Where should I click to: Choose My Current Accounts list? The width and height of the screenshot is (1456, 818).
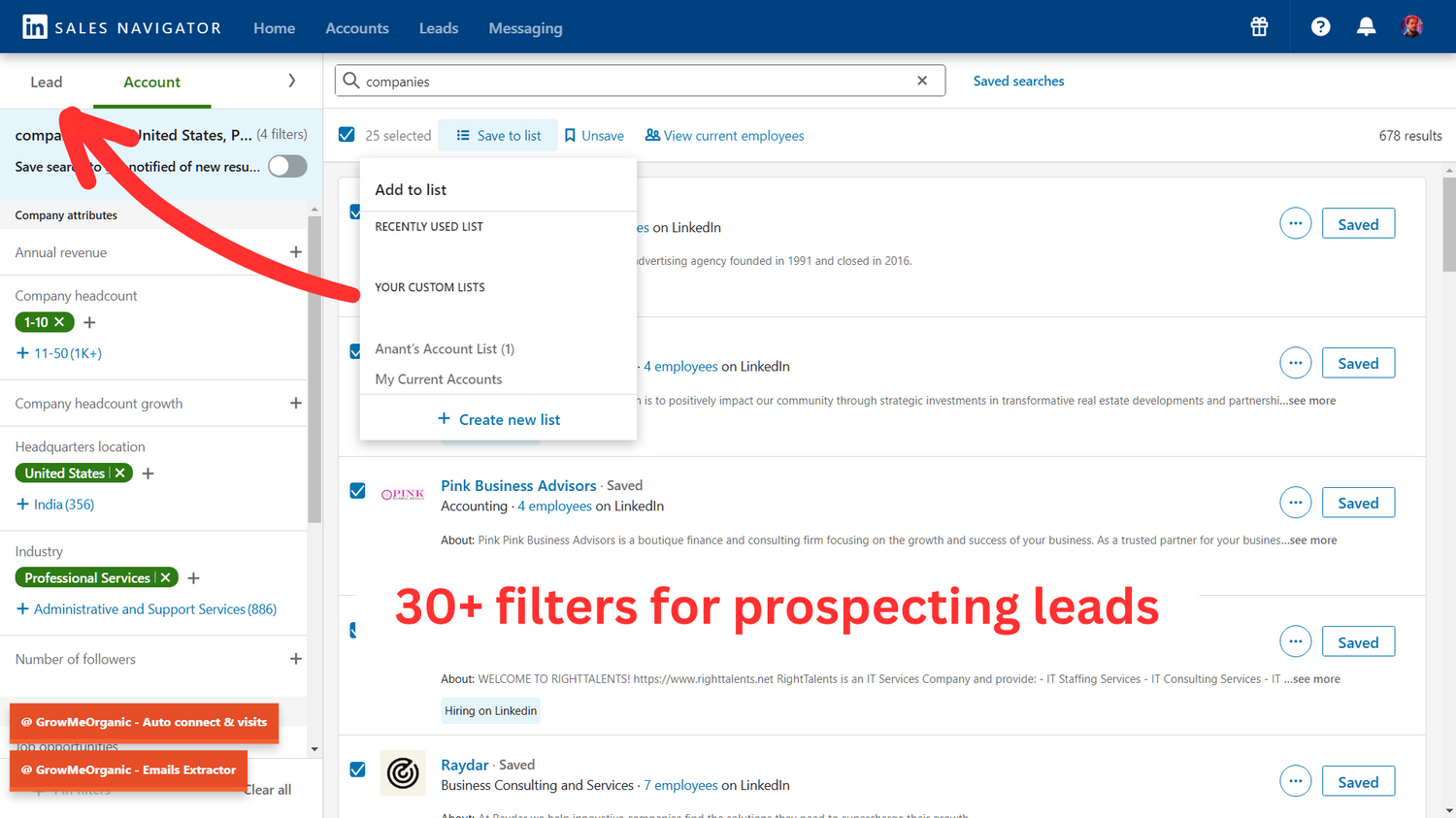(439, 379)
